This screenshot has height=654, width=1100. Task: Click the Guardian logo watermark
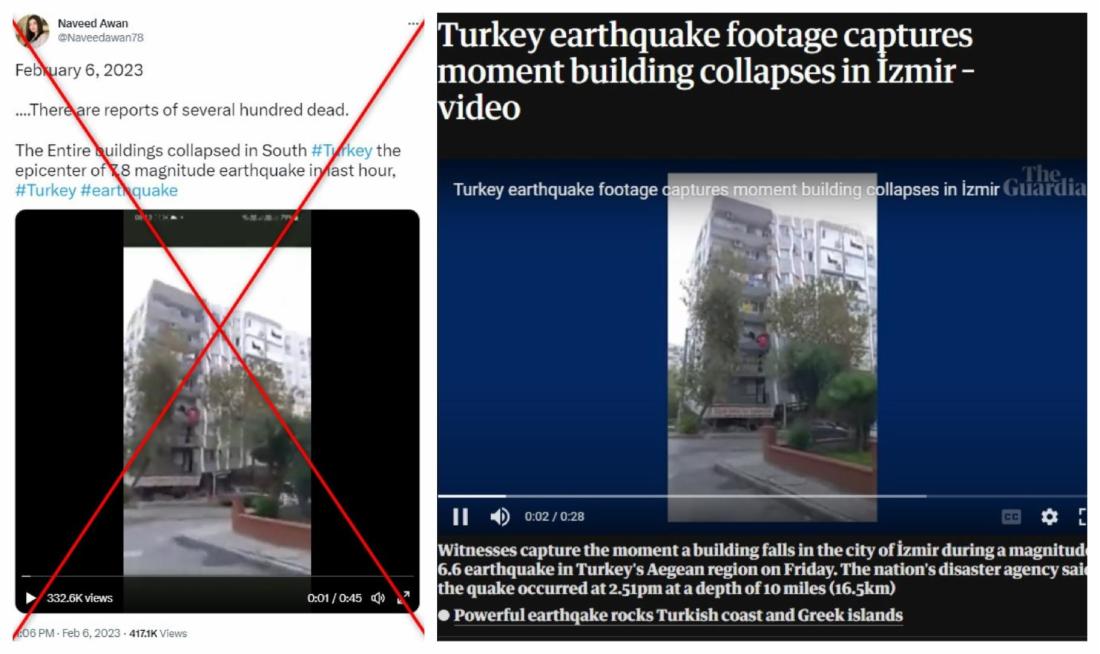point(1044,181)
